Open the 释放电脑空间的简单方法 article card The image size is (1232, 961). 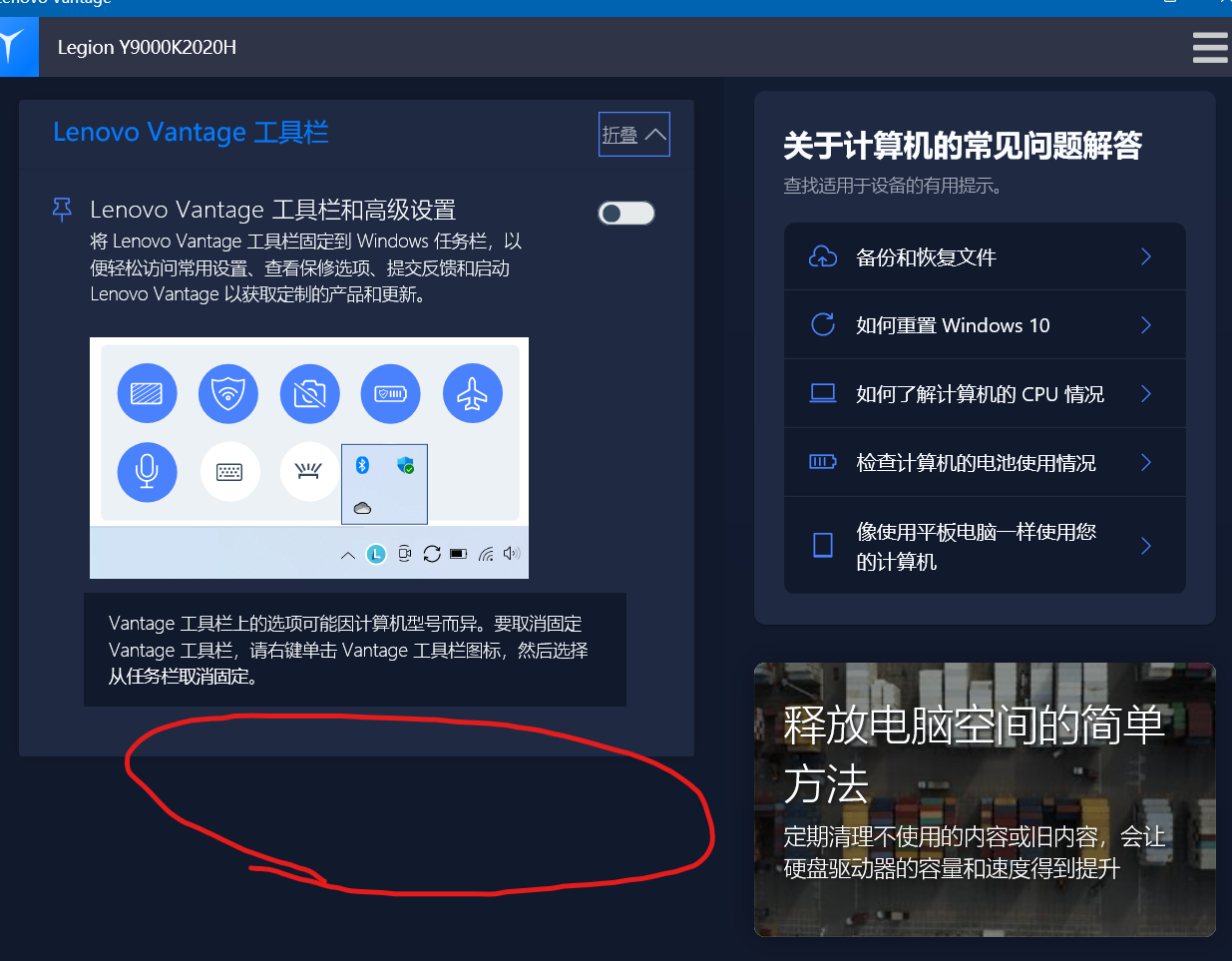985,799
